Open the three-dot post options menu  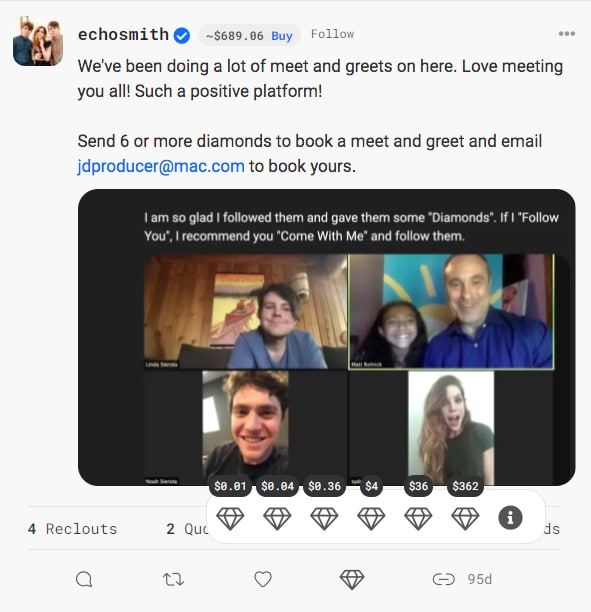point(566,34)
